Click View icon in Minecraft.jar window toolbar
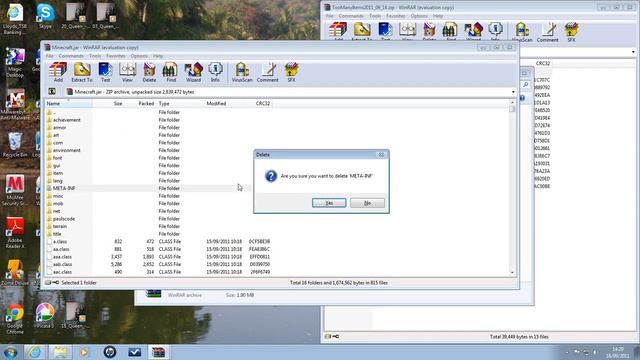The width and height of the screenshot is (640, 360). (127, 72)
